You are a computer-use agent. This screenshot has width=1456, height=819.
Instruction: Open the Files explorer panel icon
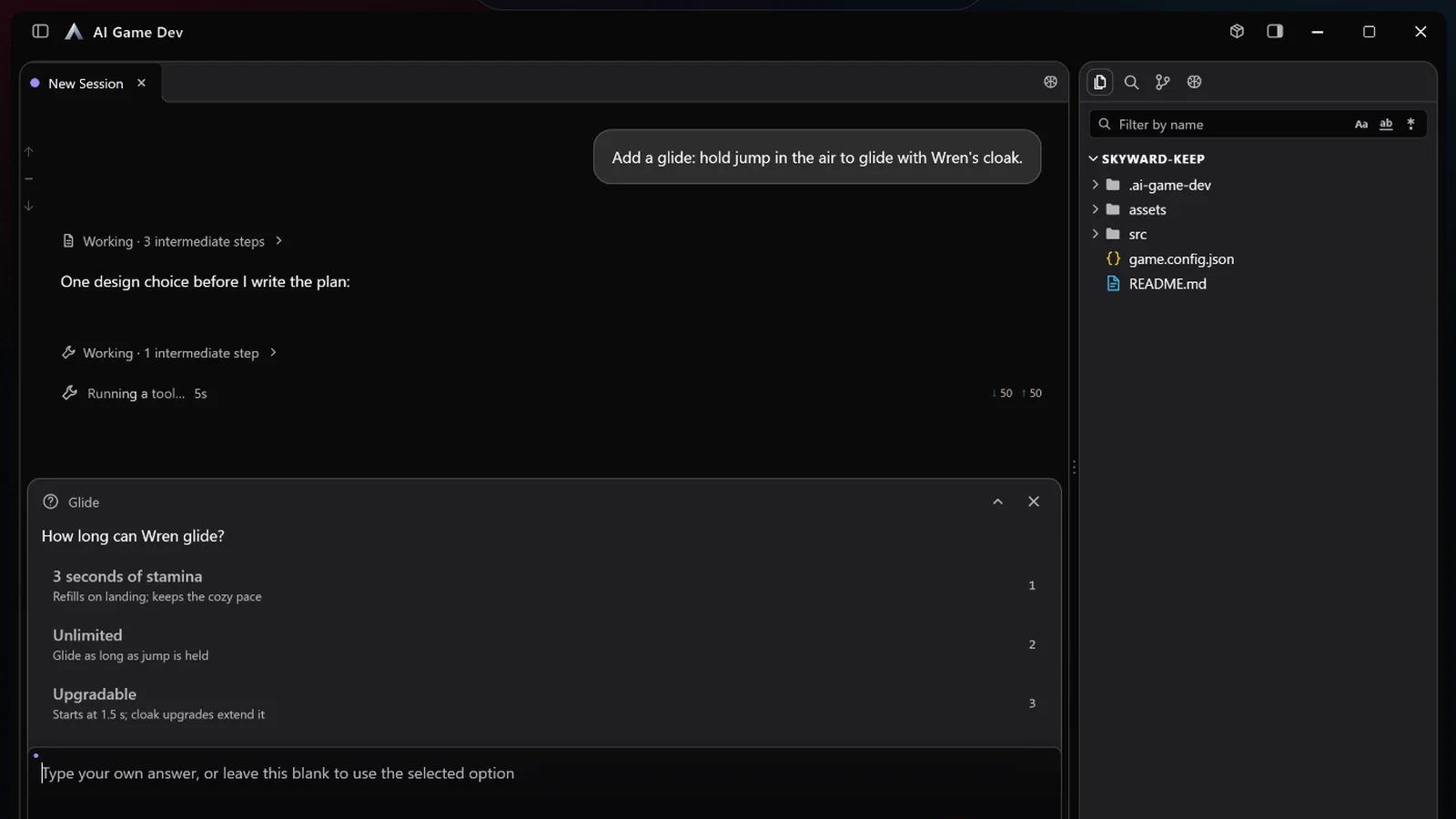point(1099,82)
